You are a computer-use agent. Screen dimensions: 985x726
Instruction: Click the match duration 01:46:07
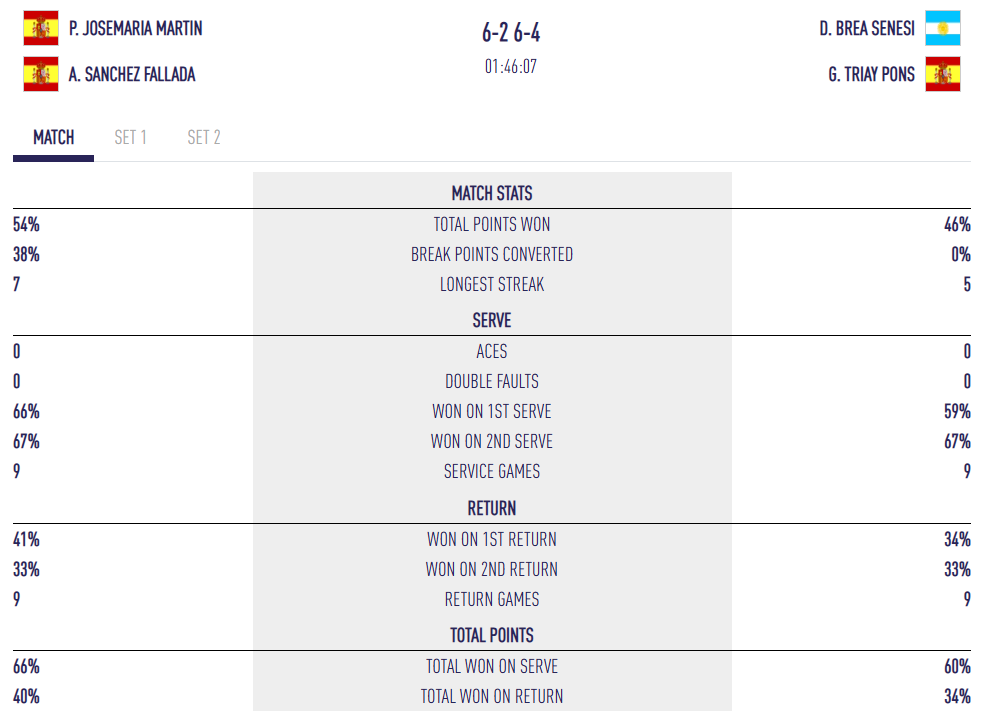[x=511, y=67]
